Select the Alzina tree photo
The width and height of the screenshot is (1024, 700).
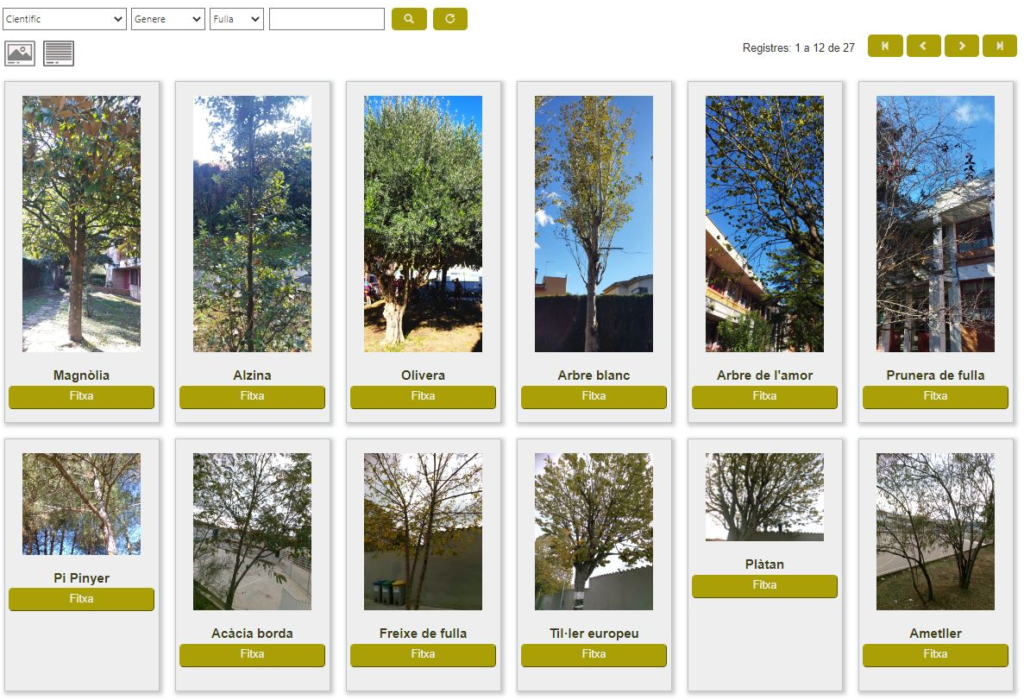(252, 224)
